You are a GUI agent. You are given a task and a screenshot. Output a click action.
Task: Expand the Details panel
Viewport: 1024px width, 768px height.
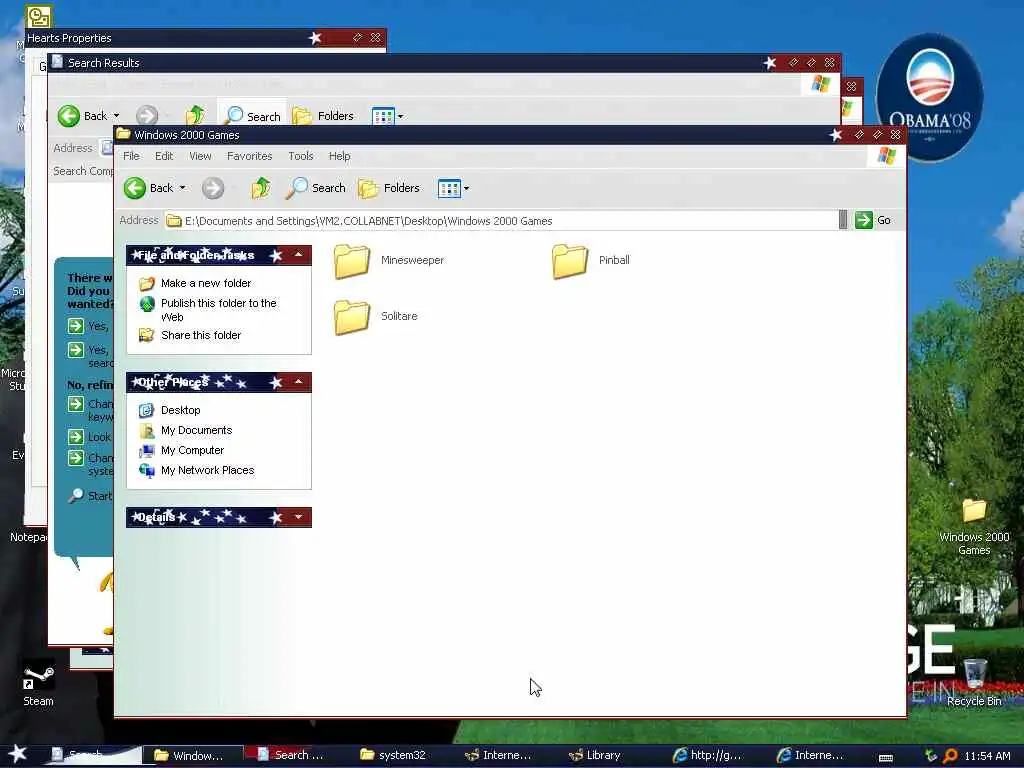[298, 517]
